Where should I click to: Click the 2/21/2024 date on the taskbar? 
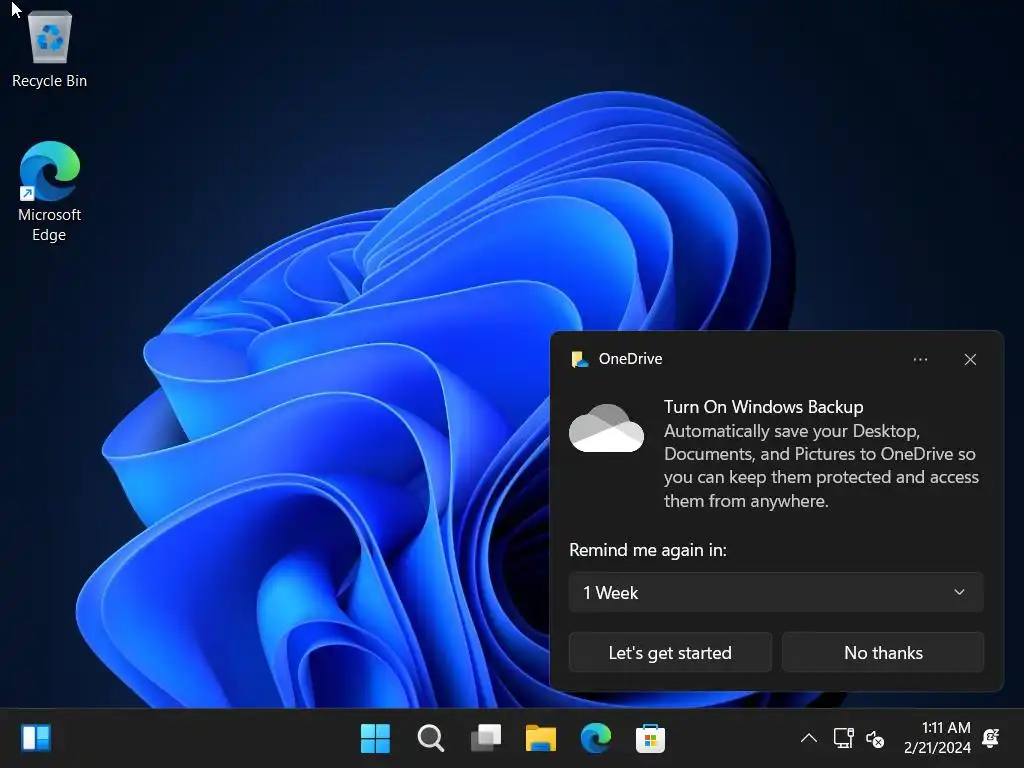click(937, 748)
